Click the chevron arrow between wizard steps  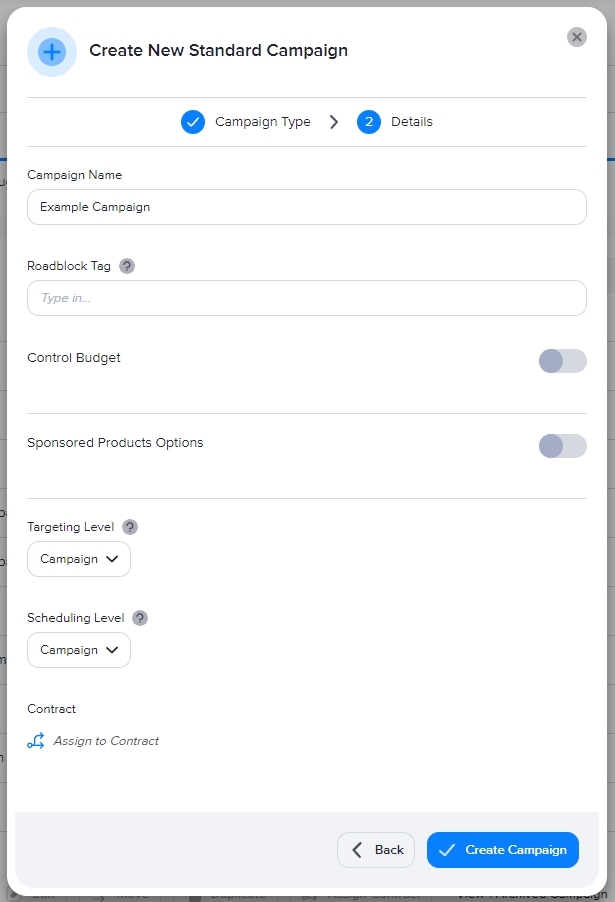tap(334, 122)
